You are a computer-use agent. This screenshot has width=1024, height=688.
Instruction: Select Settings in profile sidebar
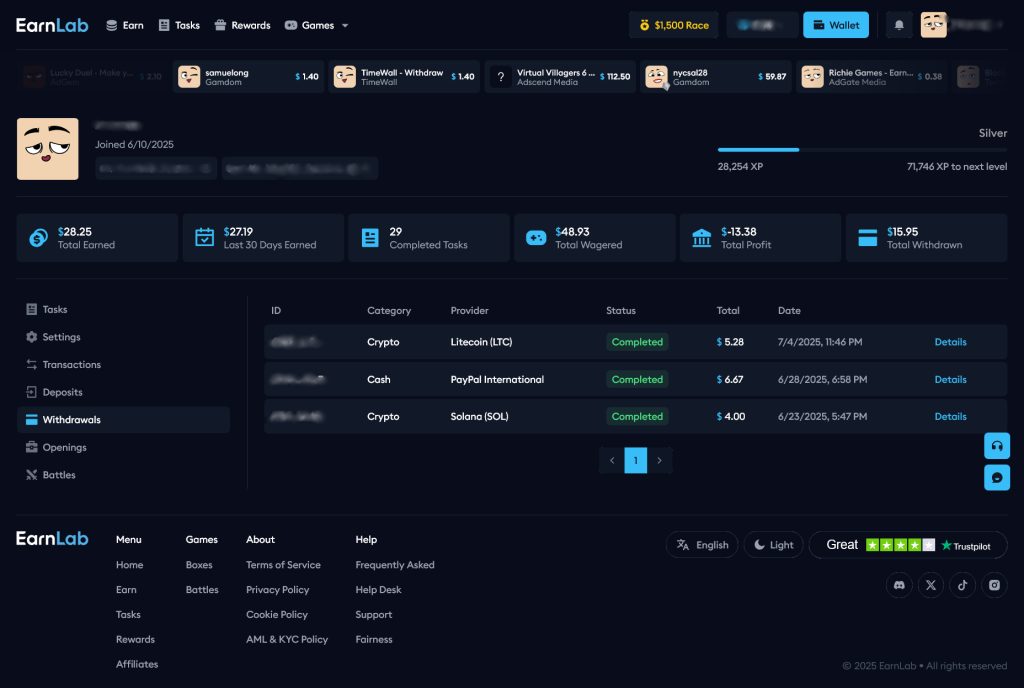[x=123, y=337]
